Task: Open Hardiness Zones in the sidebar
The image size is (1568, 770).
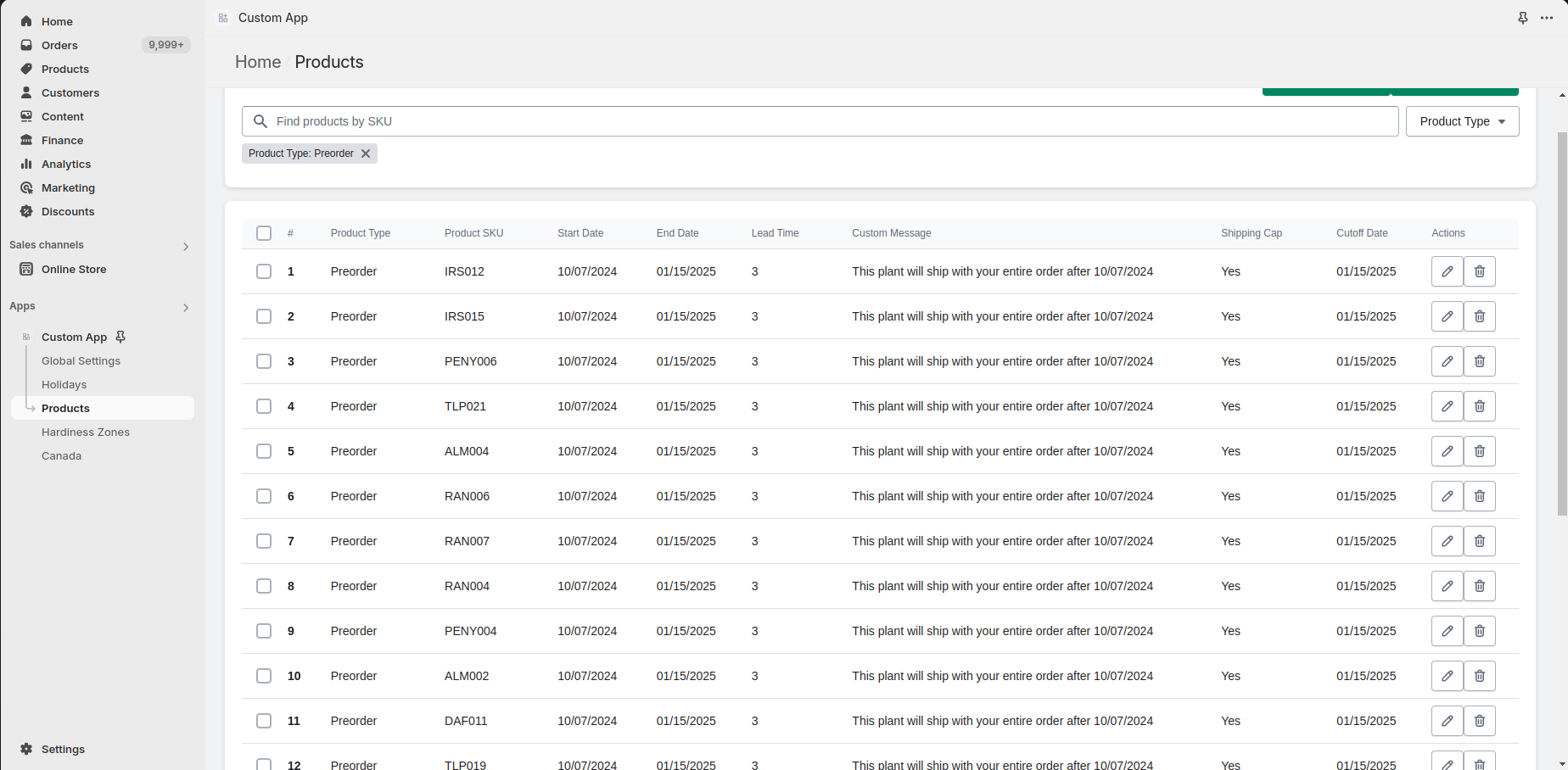Action: [x=86, y=432]
